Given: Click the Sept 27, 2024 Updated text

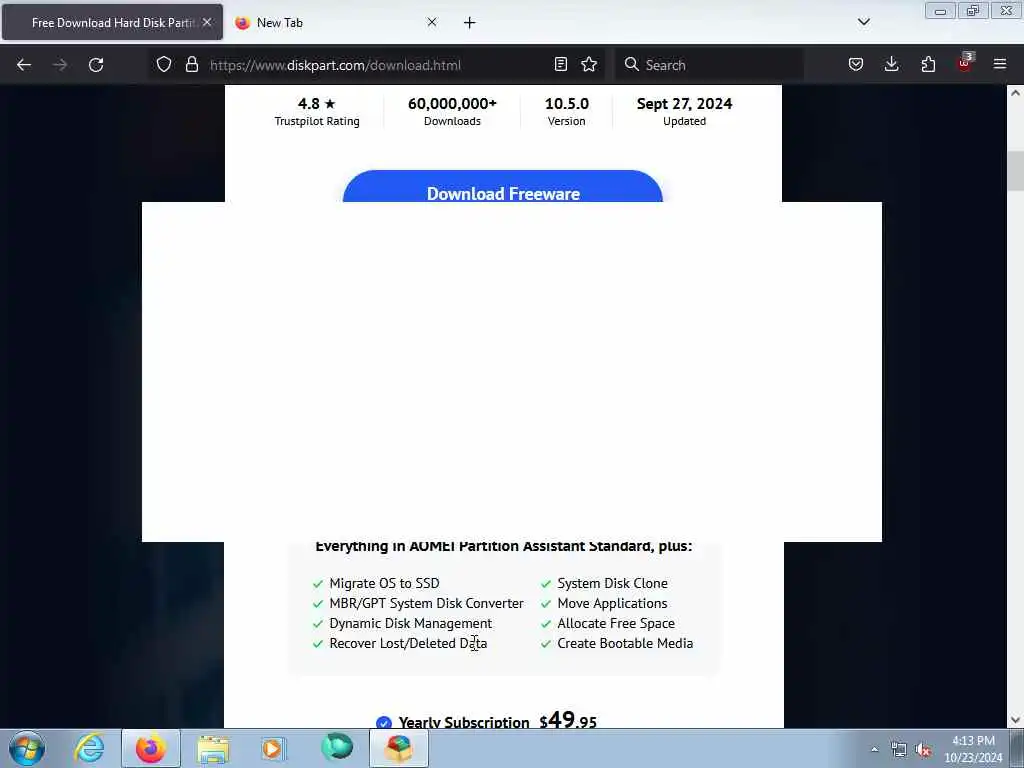Looking at the screenshot, I should click(x=684, y=111).
